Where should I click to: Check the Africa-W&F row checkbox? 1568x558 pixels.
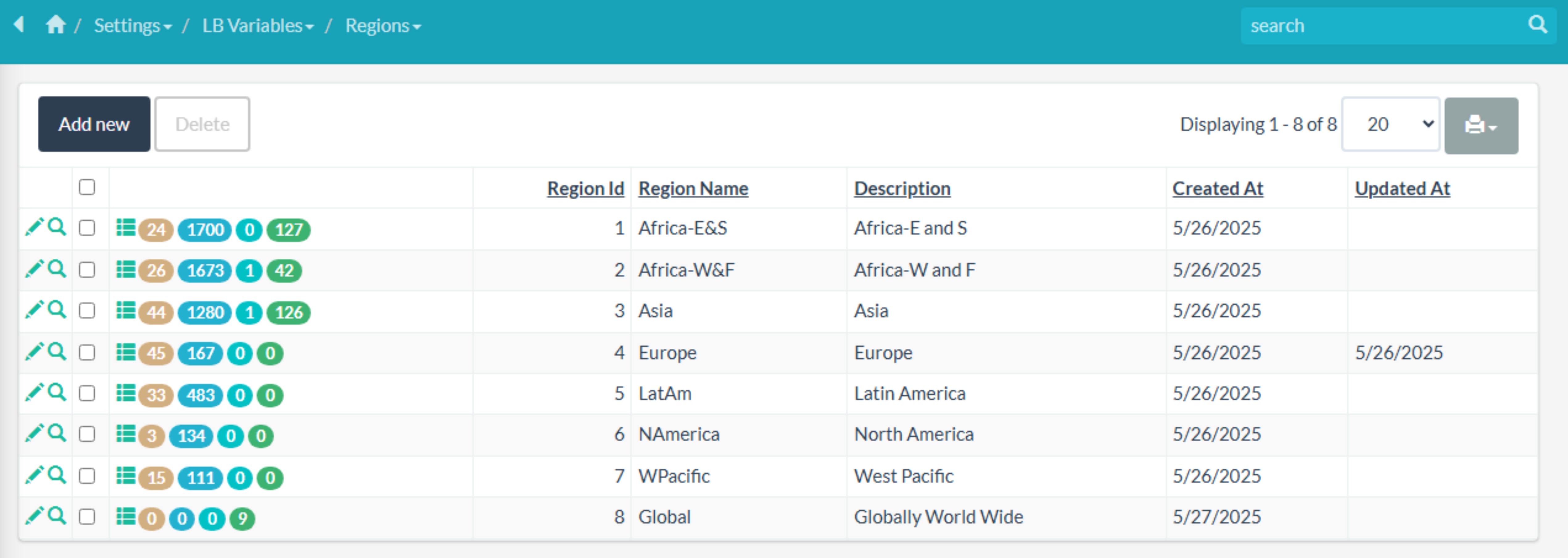[x=87, y=270]
